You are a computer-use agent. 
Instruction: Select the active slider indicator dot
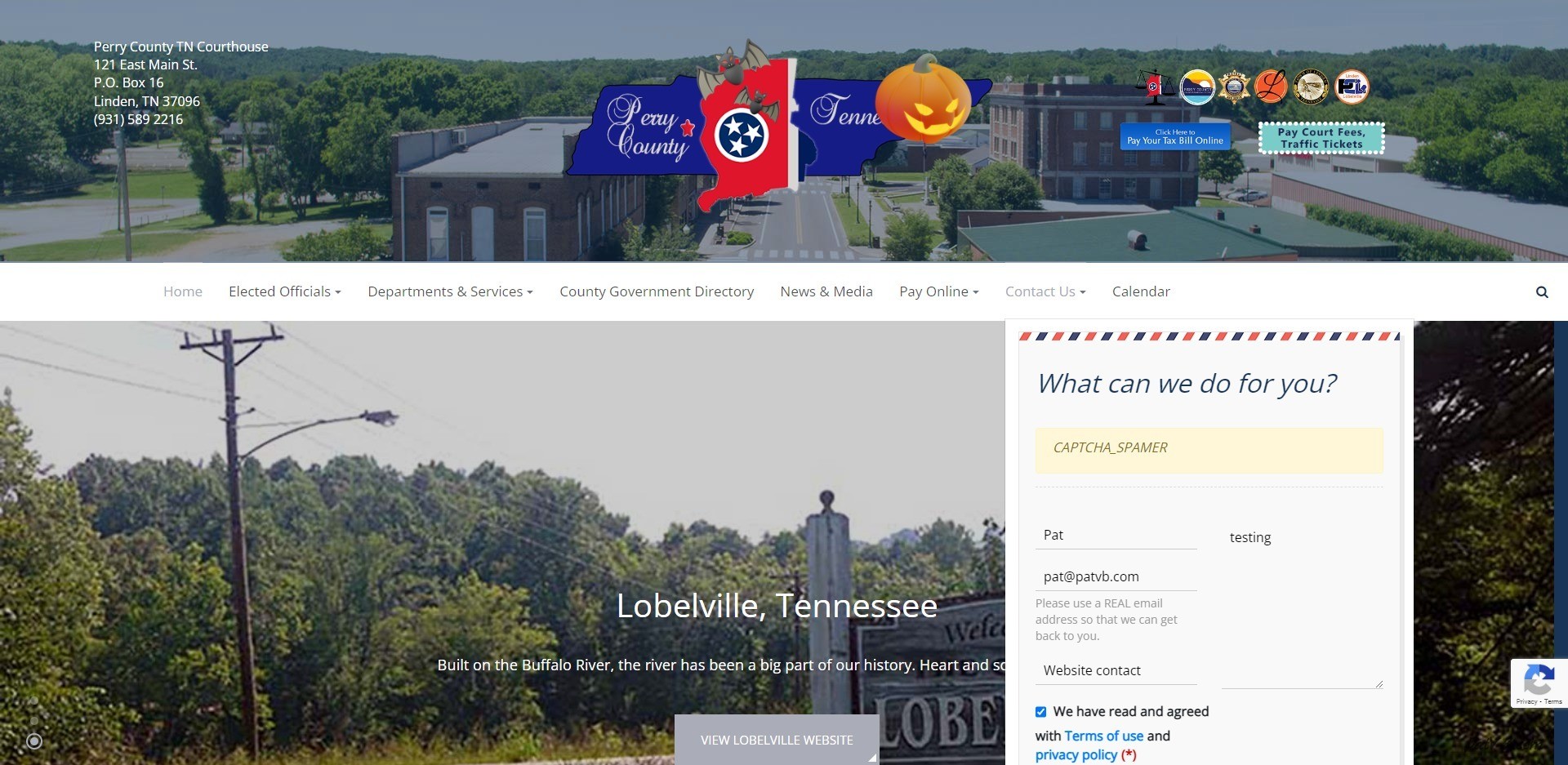coord(34,741)
